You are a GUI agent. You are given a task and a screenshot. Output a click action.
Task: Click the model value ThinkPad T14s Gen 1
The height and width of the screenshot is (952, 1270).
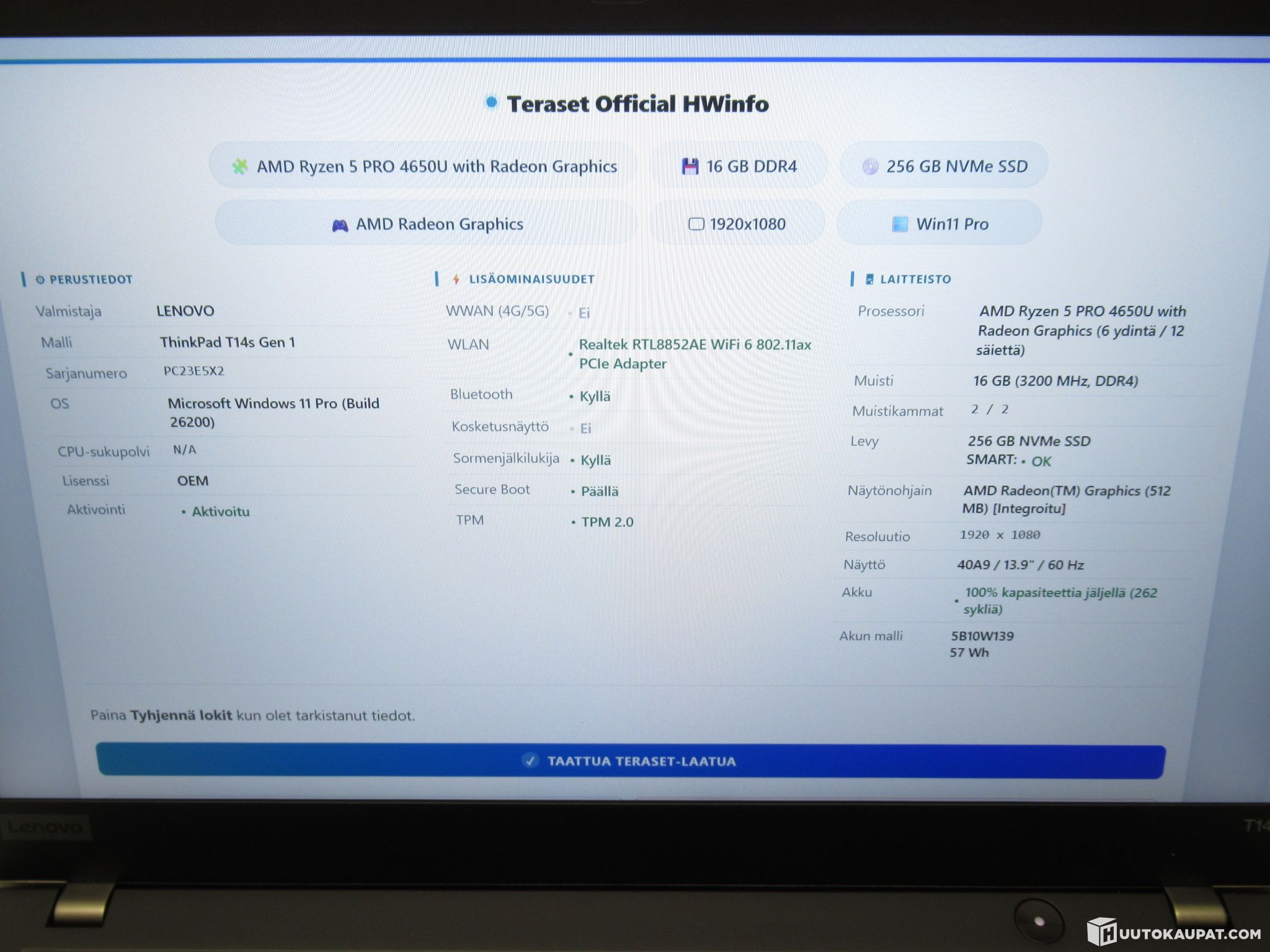pos(228,342)
